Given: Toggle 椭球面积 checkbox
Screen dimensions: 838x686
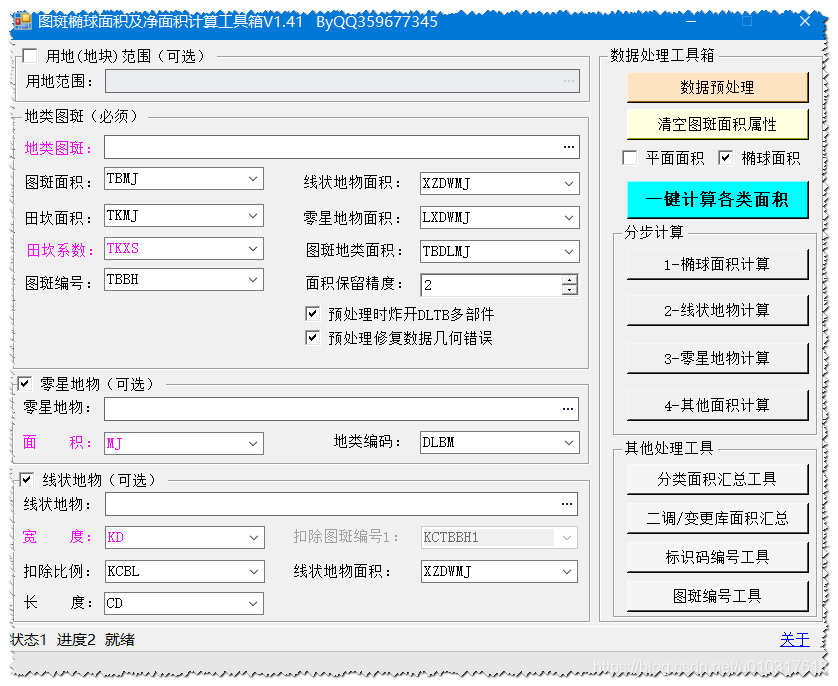Looking at the screenshot, I should coord(725,158).
